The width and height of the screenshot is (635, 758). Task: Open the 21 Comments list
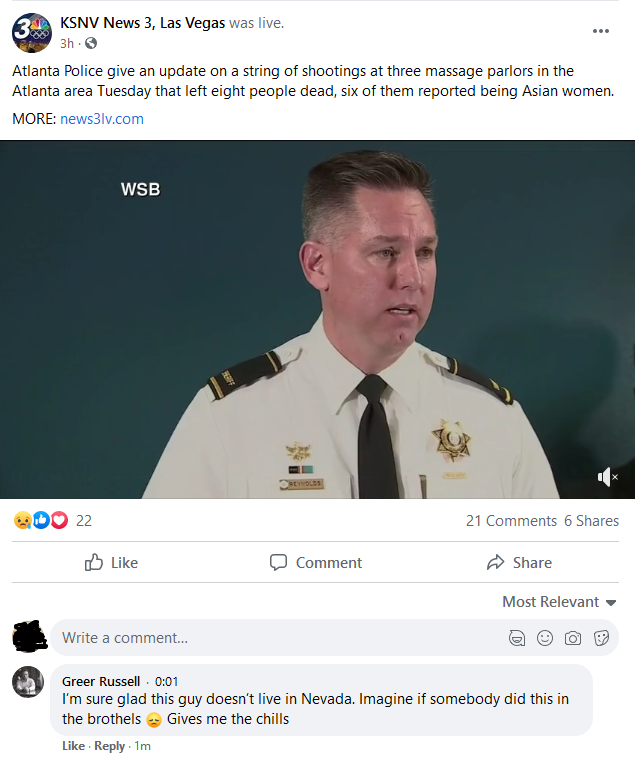(x=511, y=521)
